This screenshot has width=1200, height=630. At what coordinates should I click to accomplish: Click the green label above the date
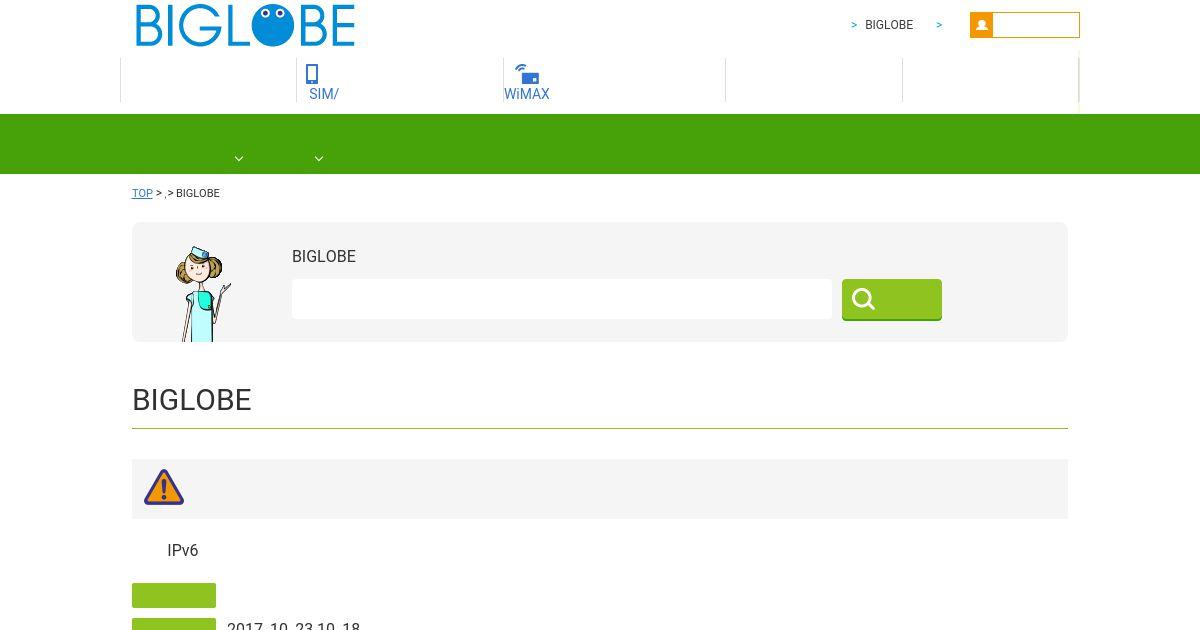(x=174, y=595)
